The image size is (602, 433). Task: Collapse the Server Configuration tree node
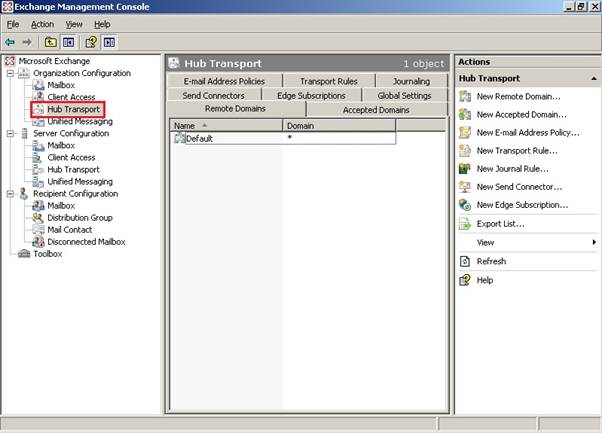click(10, 134)
